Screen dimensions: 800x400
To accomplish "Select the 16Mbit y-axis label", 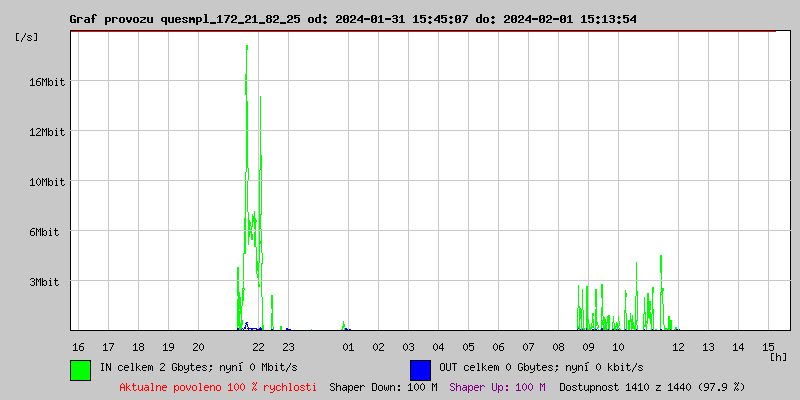I will click(x=46, y=82).
